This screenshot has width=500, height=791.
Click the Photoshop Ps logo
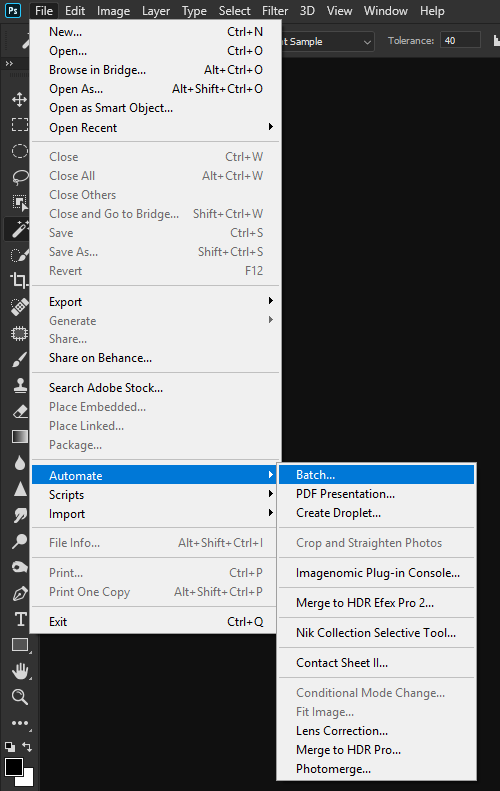pos(13,11)
